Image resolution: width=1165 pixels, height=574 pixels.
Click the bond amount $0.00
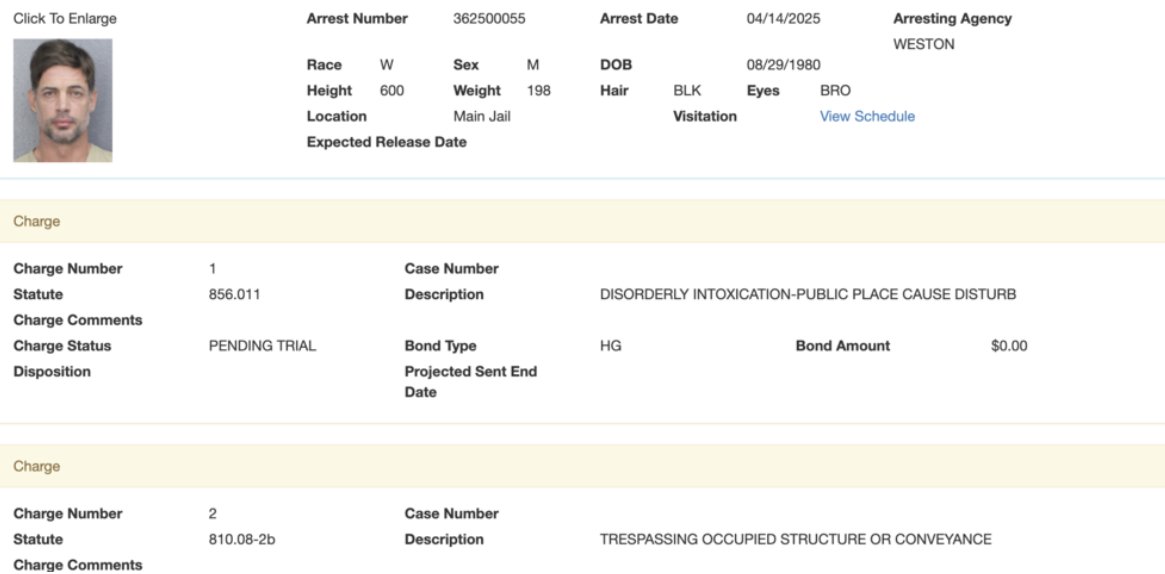(1008, 346)
